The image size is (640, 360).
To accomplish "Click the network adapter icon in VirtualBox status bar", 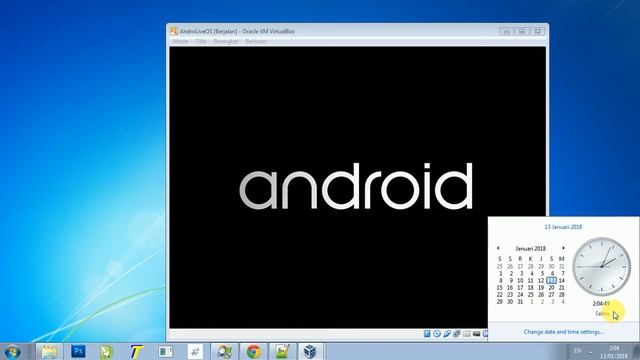I will (x=457, y=333).
